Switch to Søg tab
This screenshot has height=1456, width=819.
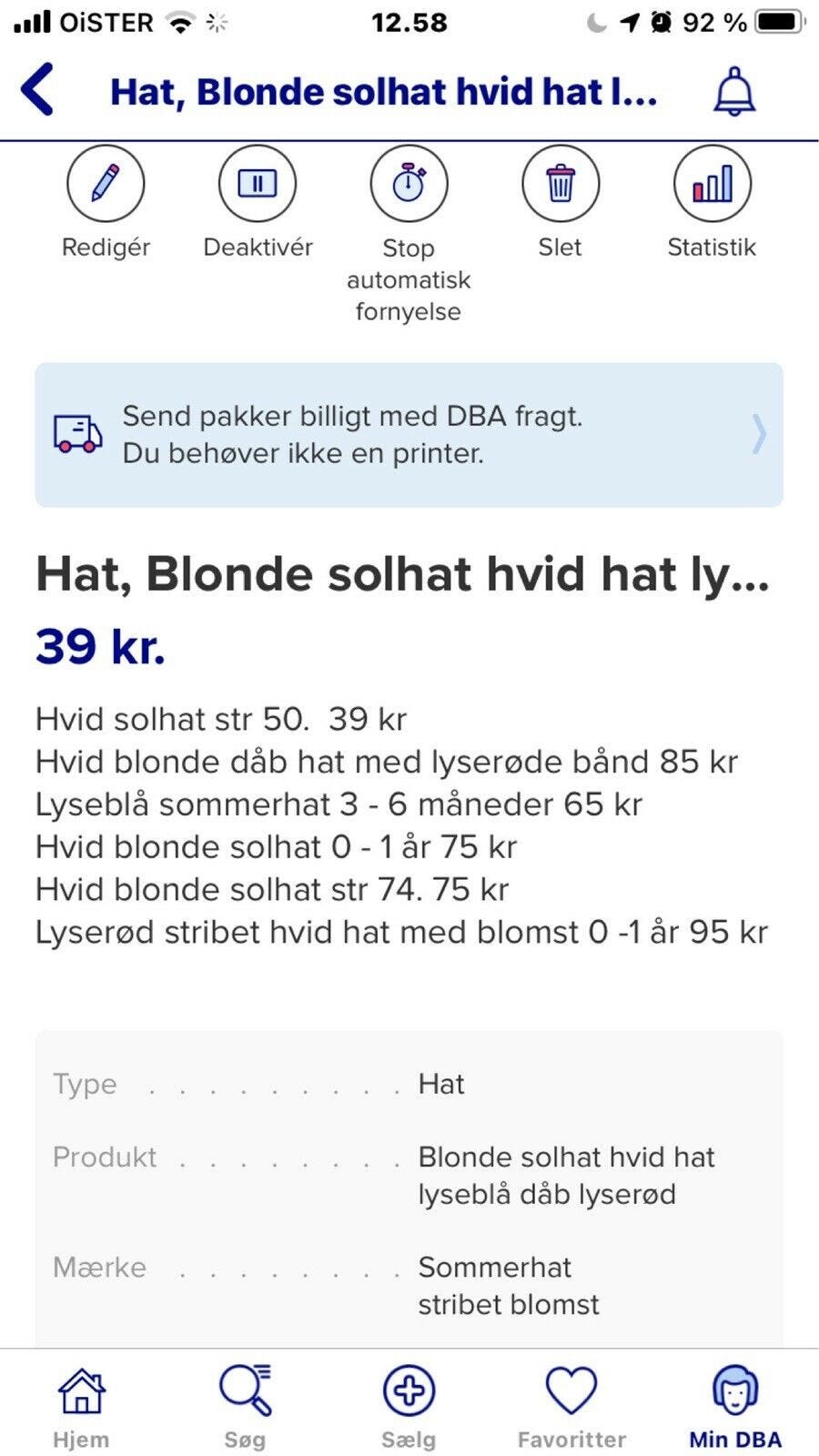245,1406
